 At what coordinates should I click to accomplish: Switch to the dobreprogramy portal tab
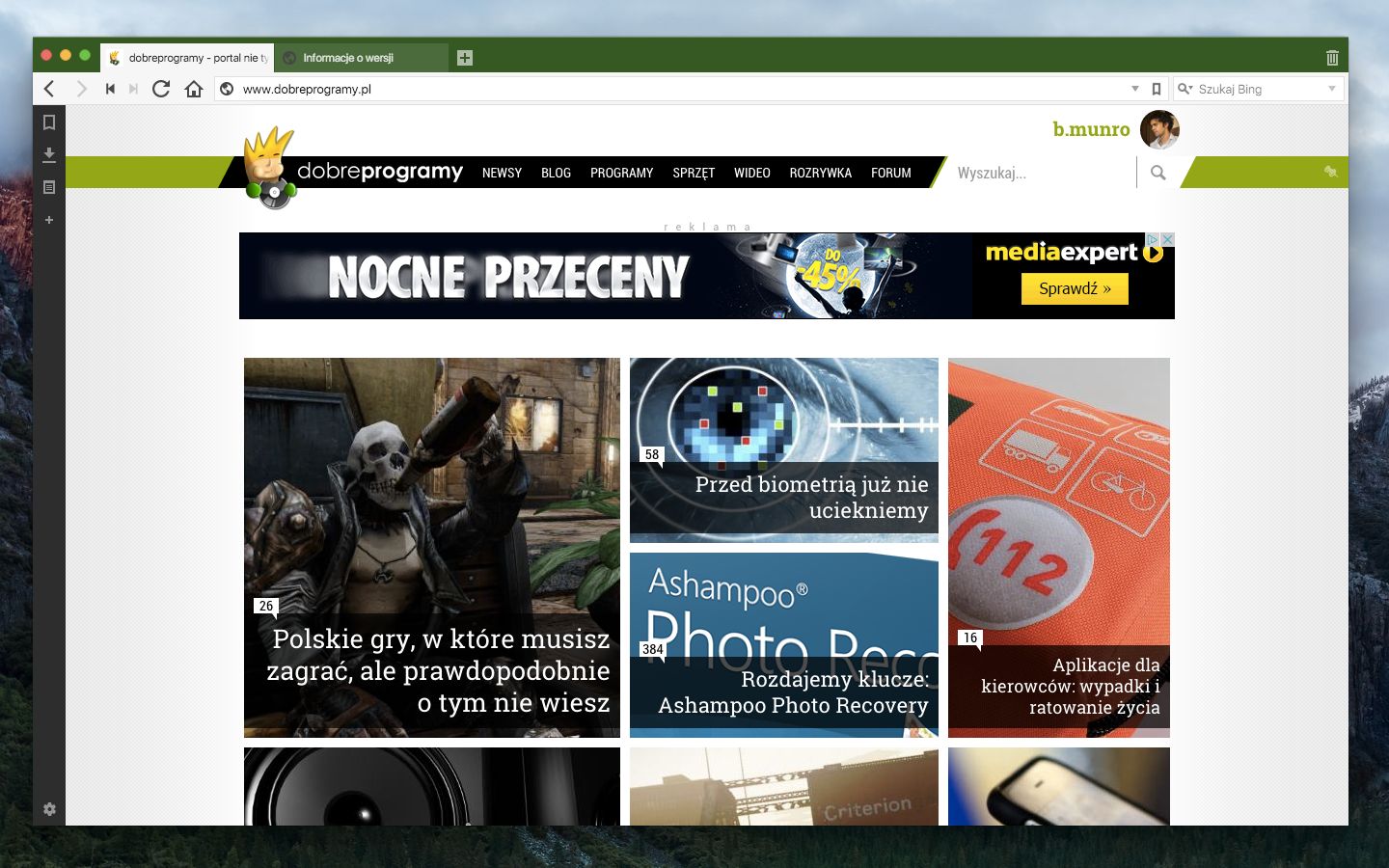(x=187, y=58)
